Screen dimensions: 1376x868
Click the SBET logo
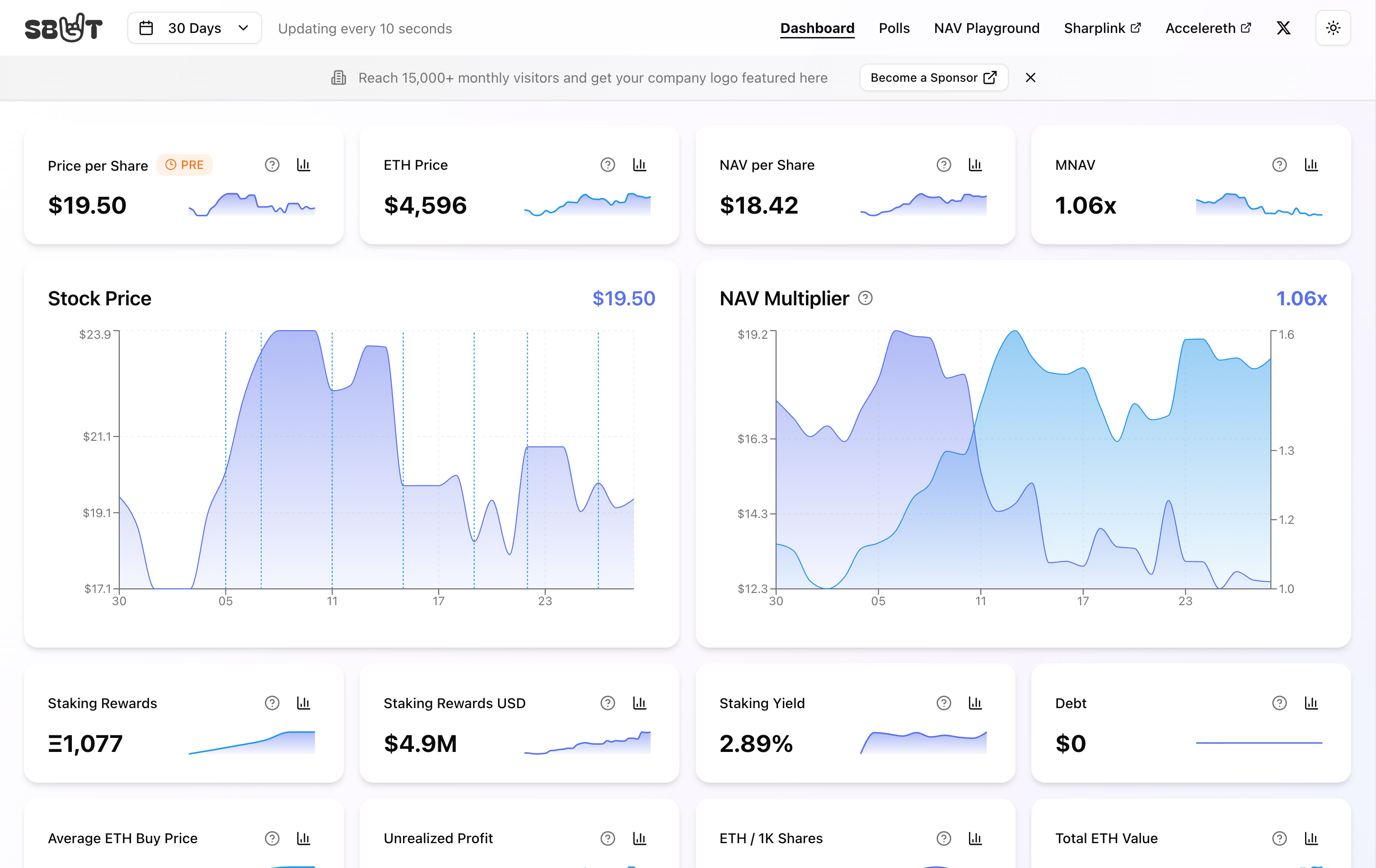click(63, 28)
